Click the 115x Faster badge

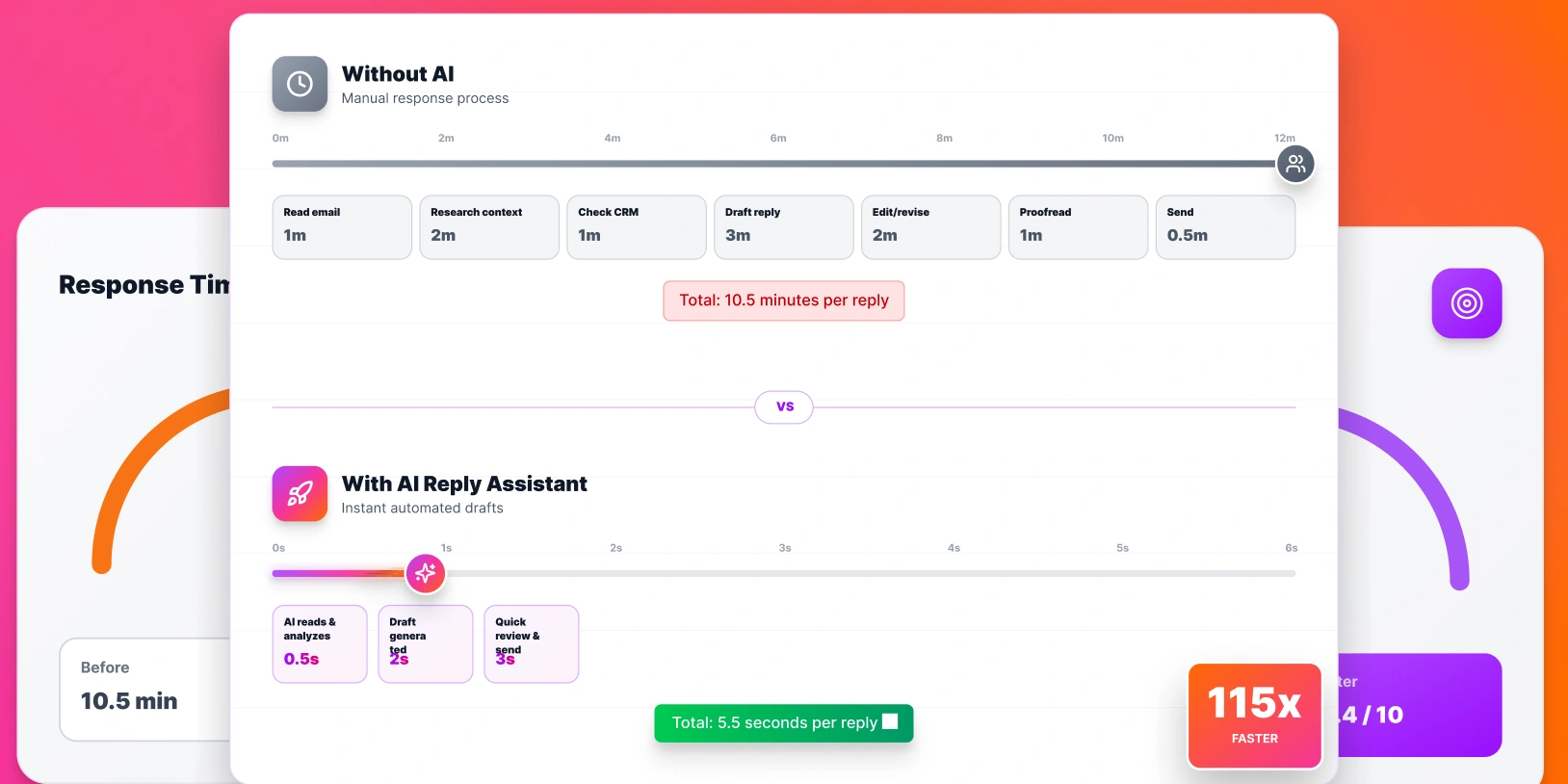[1254, 716]
